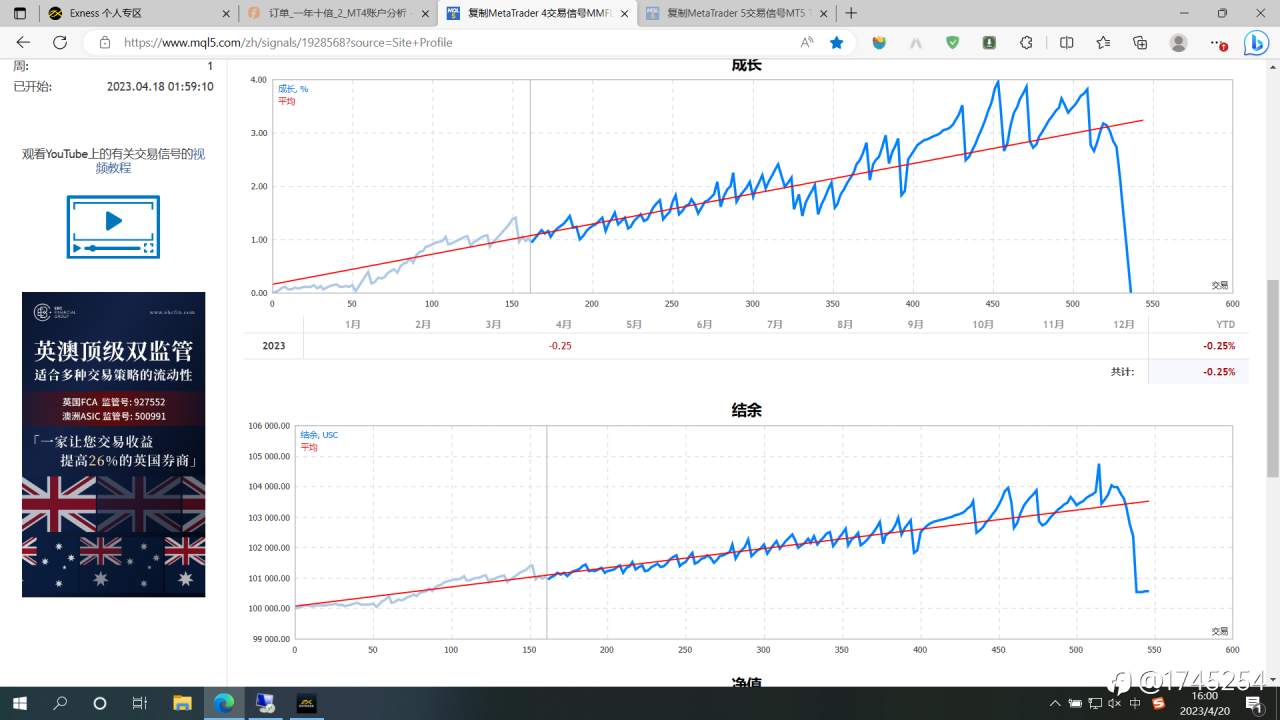1280x720 pixels.
Task: Click the blue favorites star icon
Action: [x=836, y=43]
